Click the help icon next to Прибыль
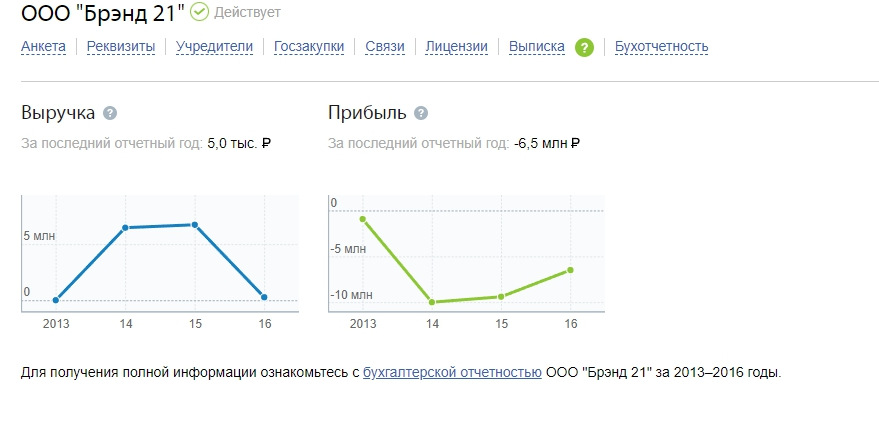The height and width of the screenshot is (431, 879). coord(421,113)
